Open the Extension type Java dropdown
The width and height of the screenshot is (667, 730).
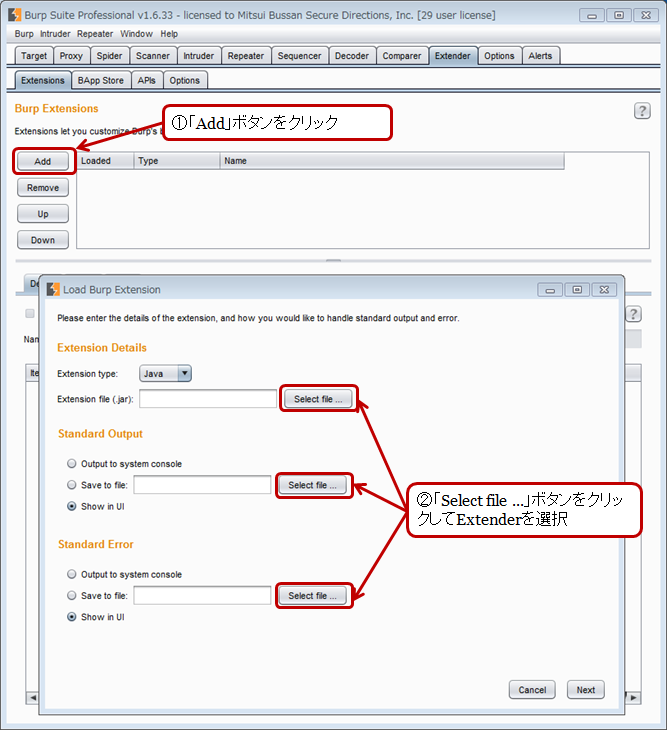pyautogui.click(x=166, y=373)
